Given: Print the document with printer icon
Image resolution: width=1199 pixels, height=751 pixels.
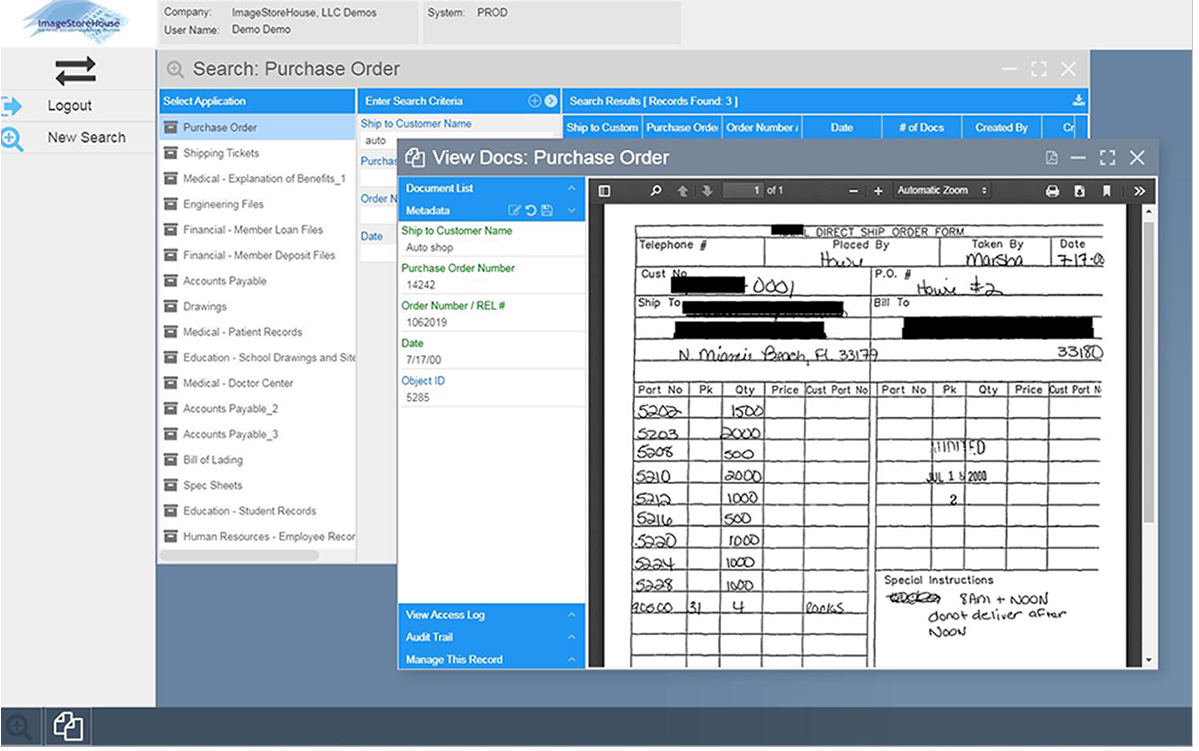Looking at the screenshot, I should point(1052,190).
